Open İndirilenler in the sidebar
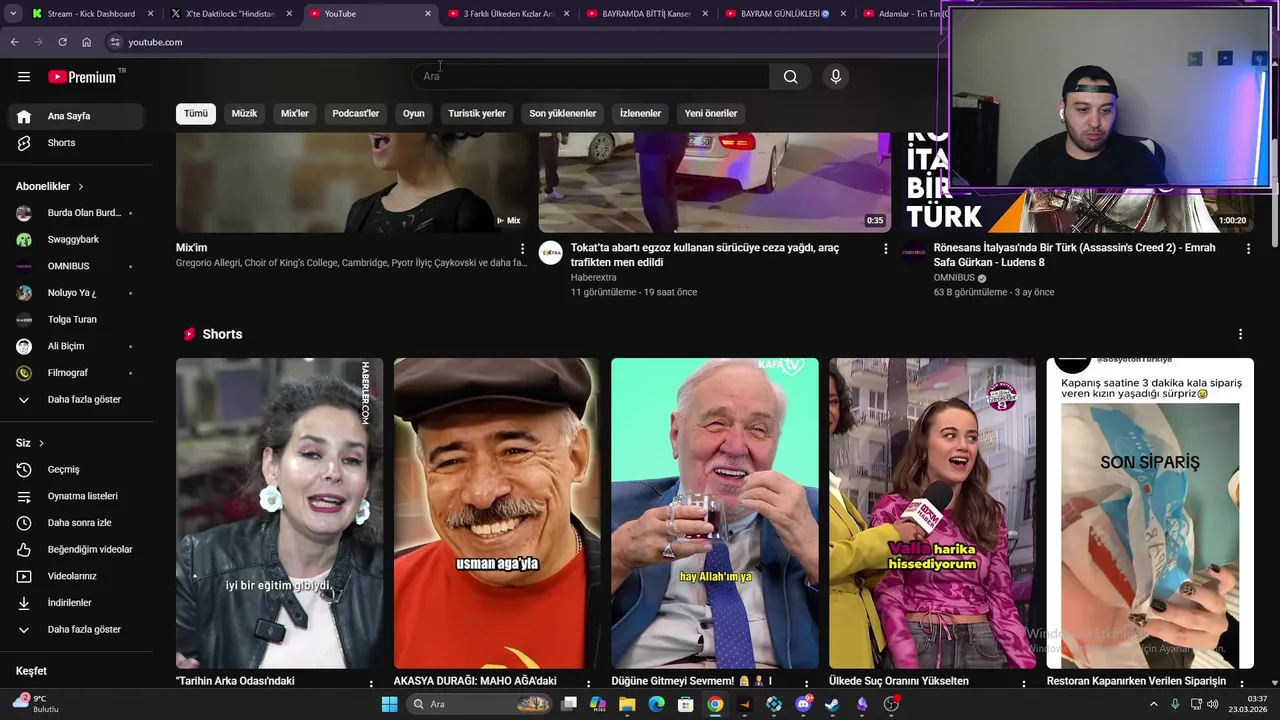This screenshot has width=1280, height=720. tap(77, 603)
